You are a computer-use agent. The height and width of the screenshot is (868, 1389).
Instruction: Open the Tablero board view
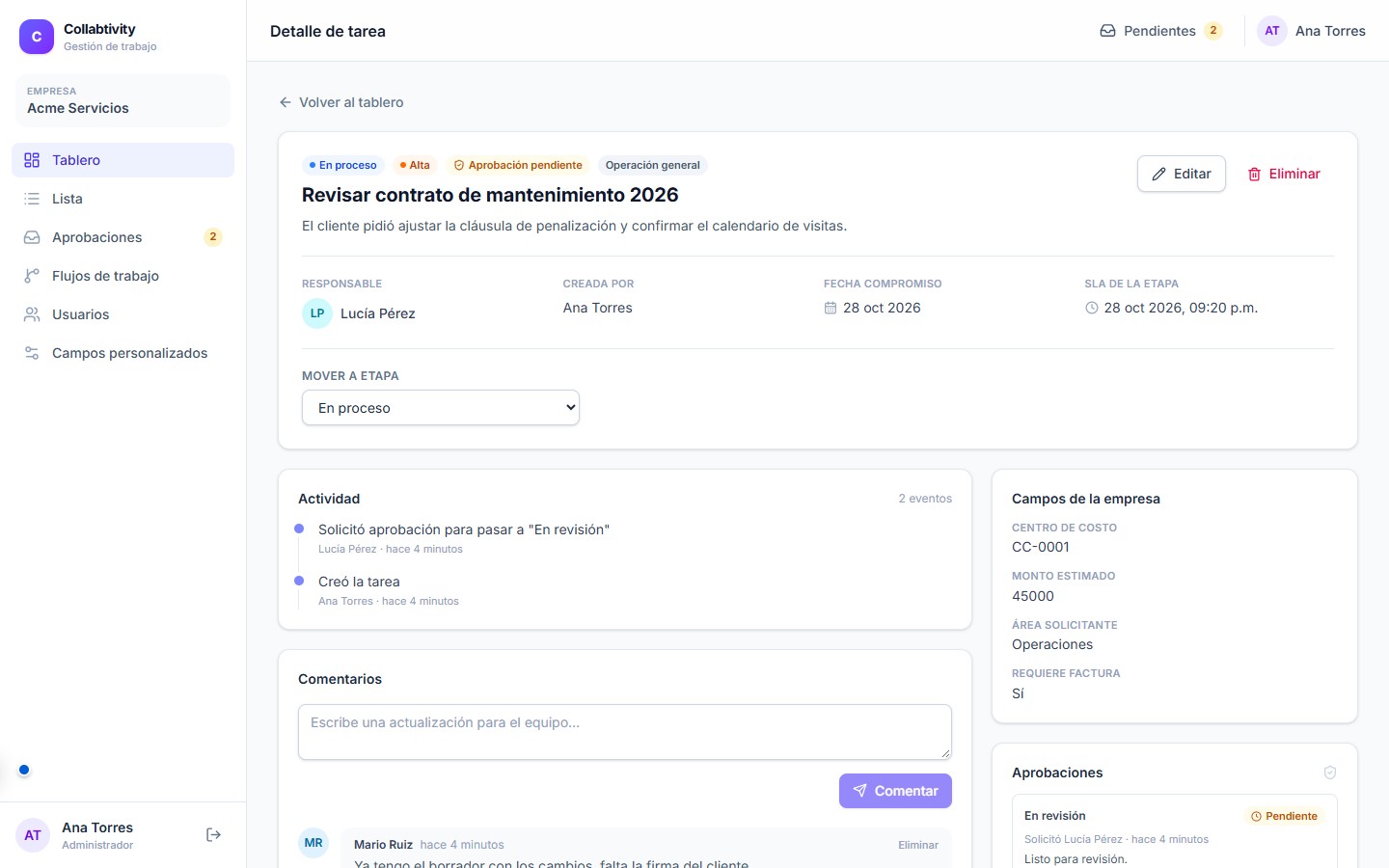click(123, 160)
